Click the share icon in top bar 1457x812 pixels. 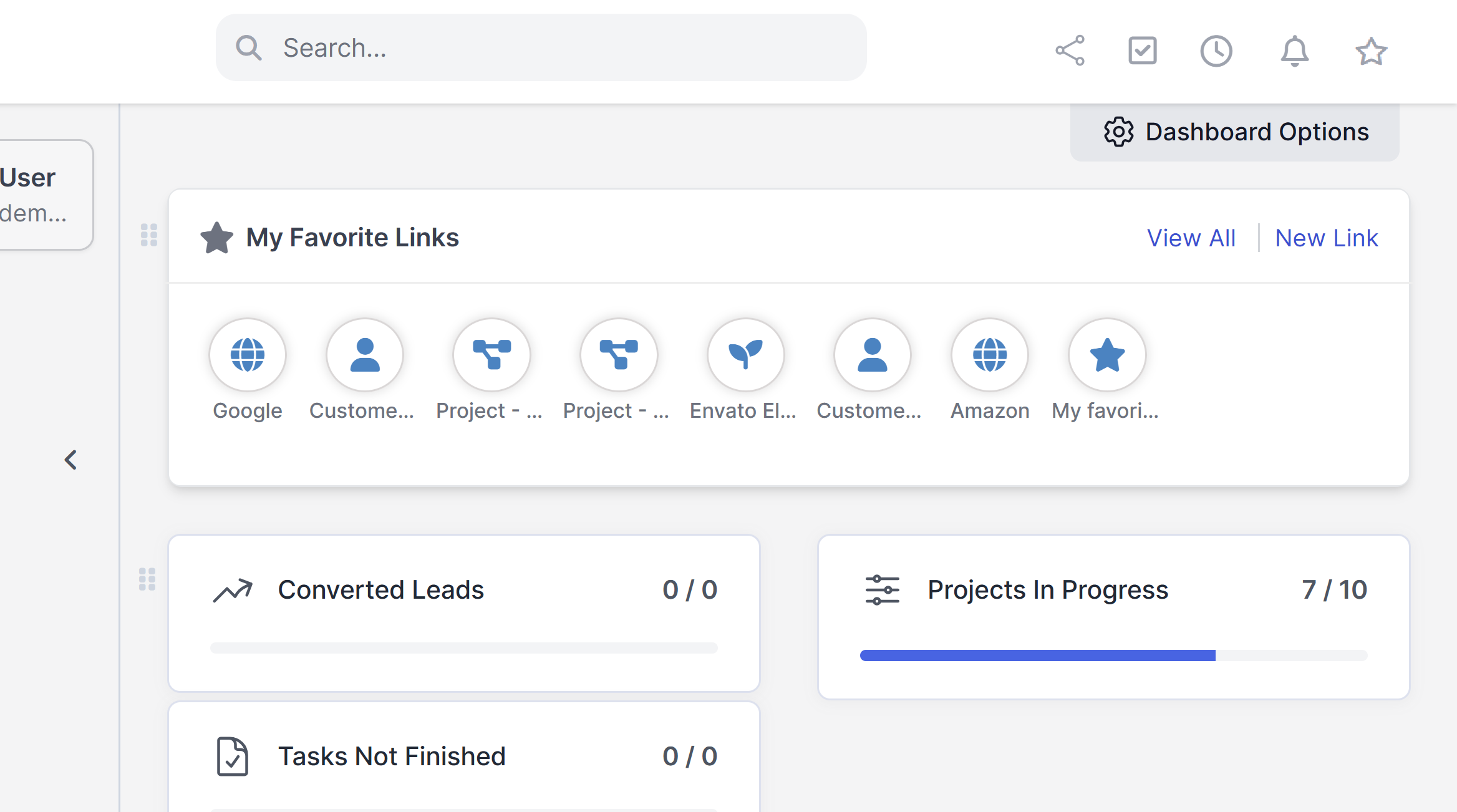pos(1070,51)
